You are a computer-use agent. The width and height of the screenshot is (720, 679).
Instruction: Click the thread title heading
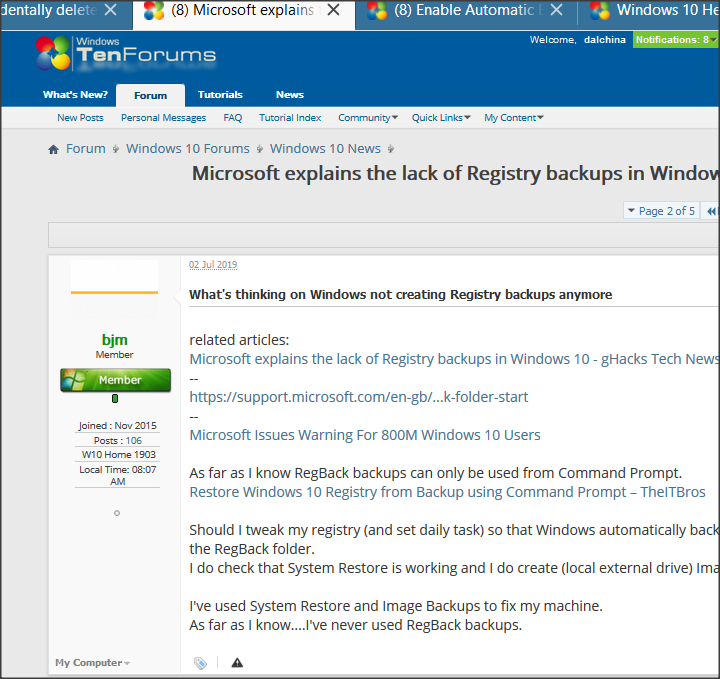456,174
